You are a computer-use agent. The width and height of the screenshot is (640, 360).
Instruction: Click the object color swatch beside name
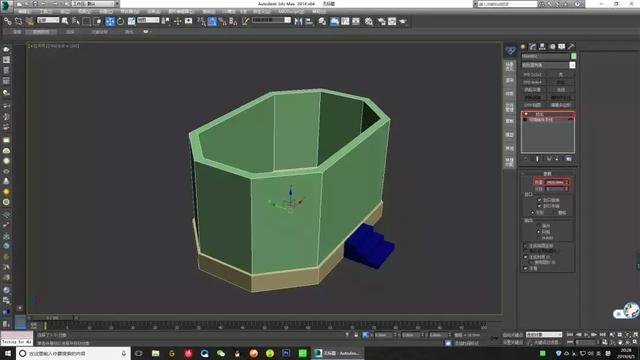[573, 56]
